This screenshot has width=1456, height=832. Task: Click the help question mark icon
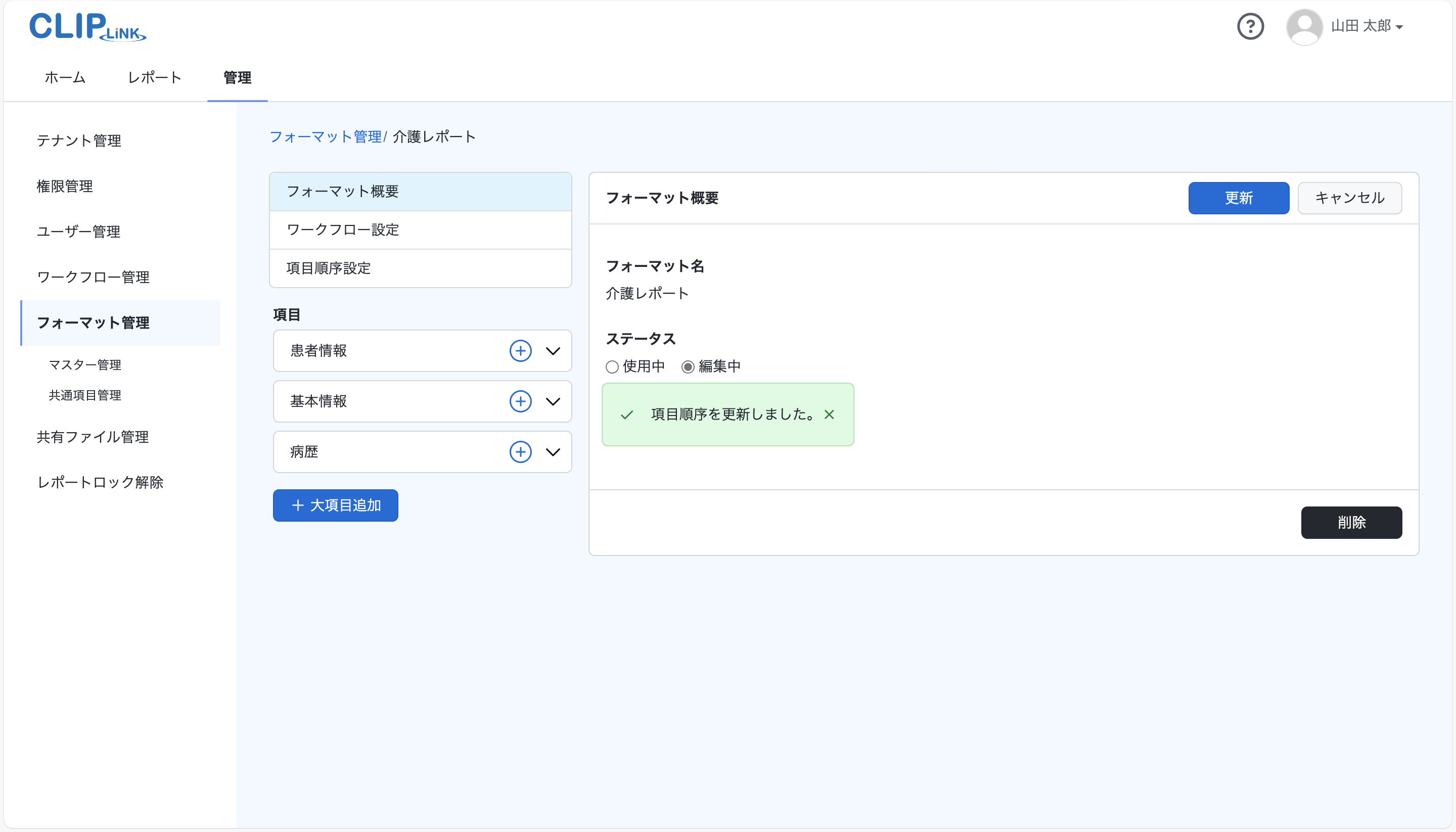[1250, 26]
